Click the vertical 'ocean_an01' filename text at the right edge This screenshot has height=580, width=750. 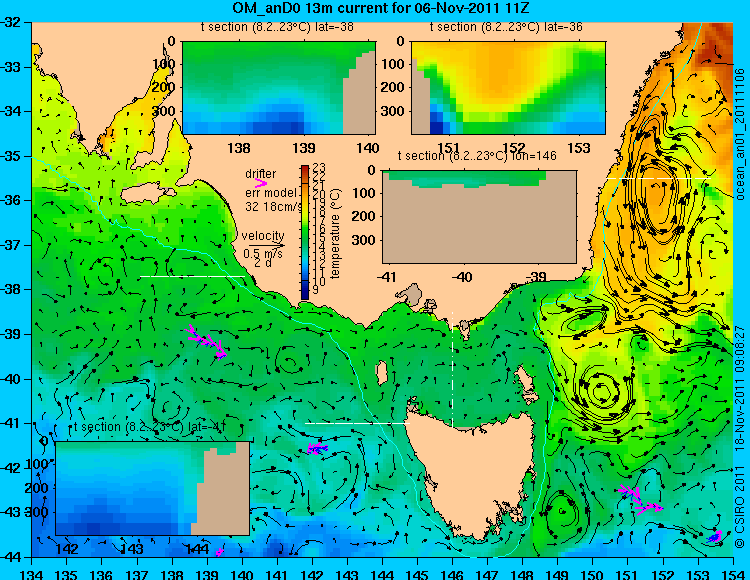(x=741, y=134)
